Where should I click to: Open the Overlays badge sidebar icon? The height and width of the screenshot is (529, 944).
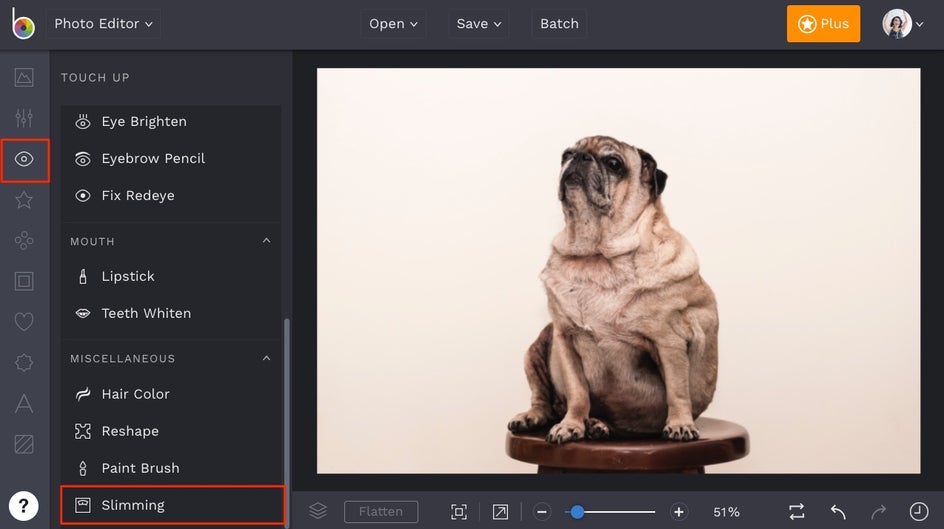[24, 362]
